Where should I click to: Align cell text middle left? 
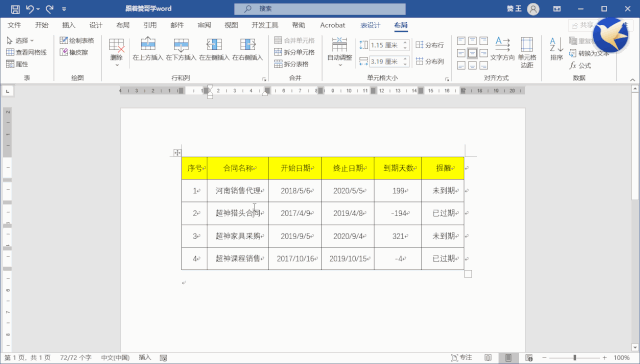click(x=461, y=53)
